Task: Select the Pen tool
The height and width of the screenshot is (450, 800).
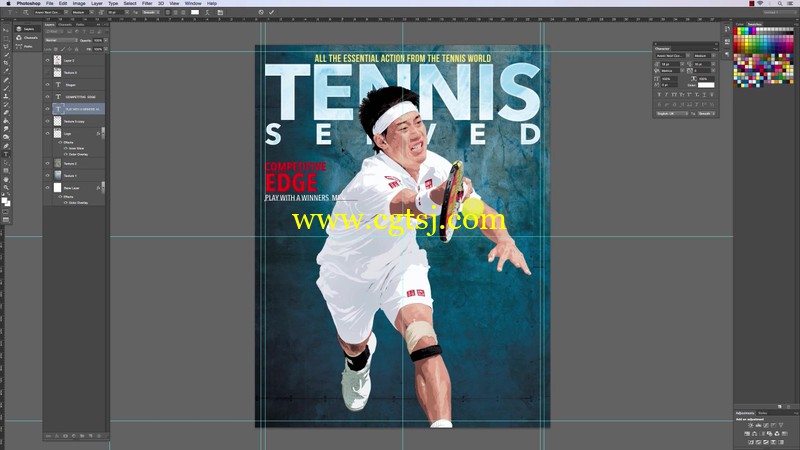Action: [6, 145]
